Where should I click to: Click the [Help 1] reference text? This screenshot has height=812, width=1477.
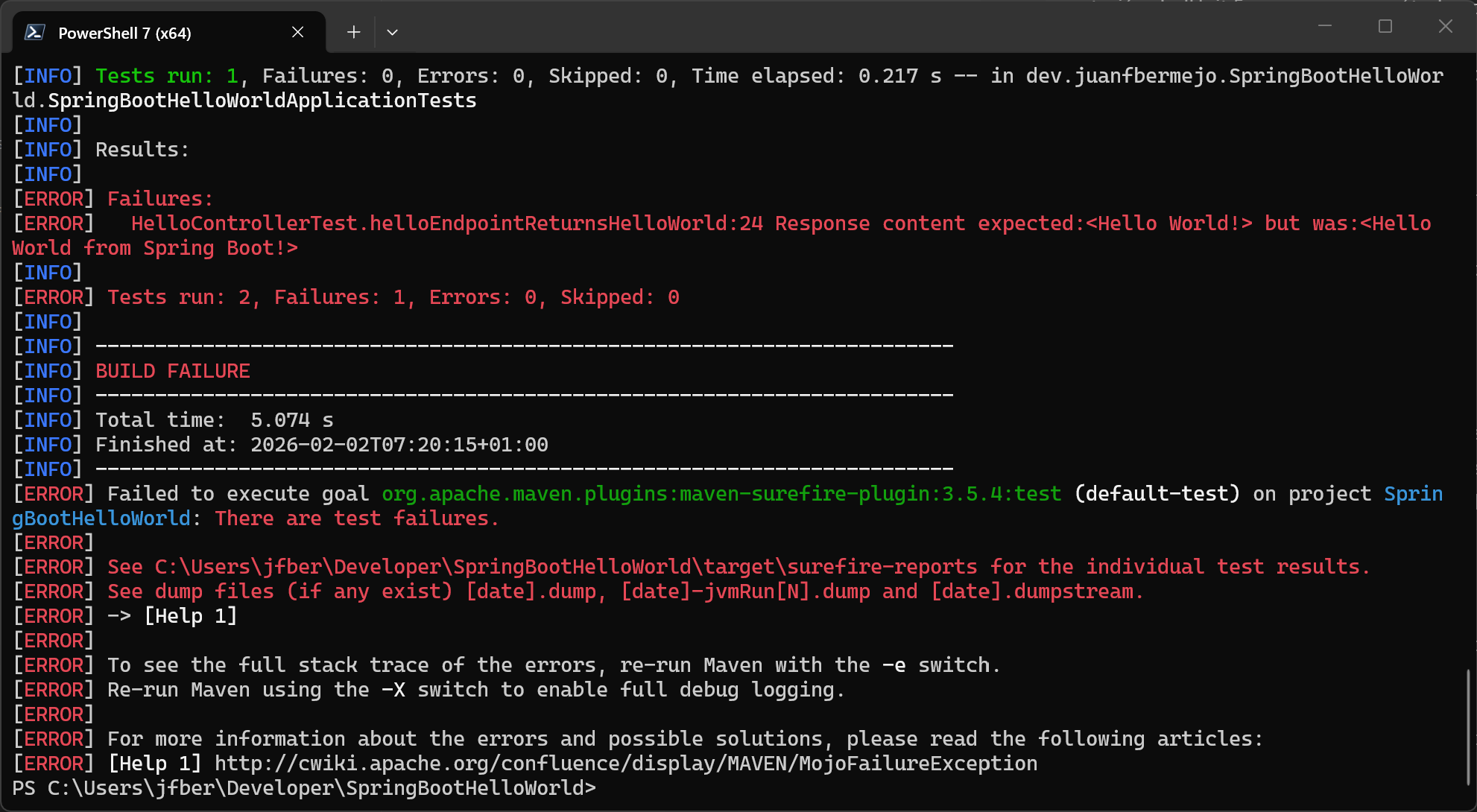pyautogui.click(x=190, y=615)
